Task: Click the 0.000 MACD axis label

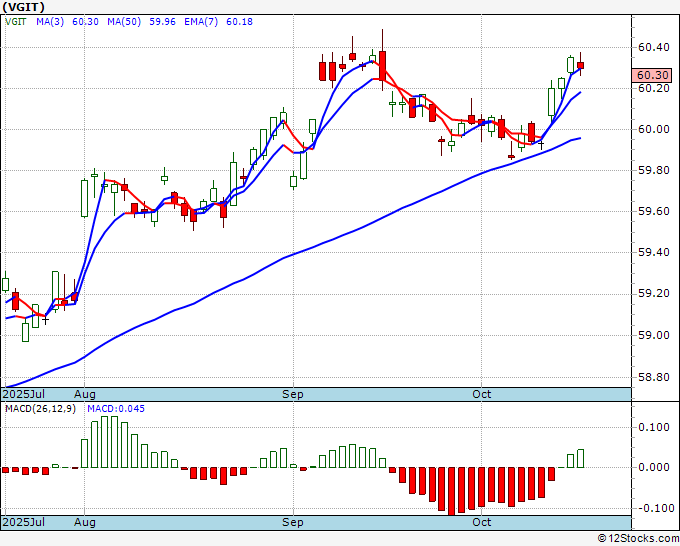Action: [654, 467]
